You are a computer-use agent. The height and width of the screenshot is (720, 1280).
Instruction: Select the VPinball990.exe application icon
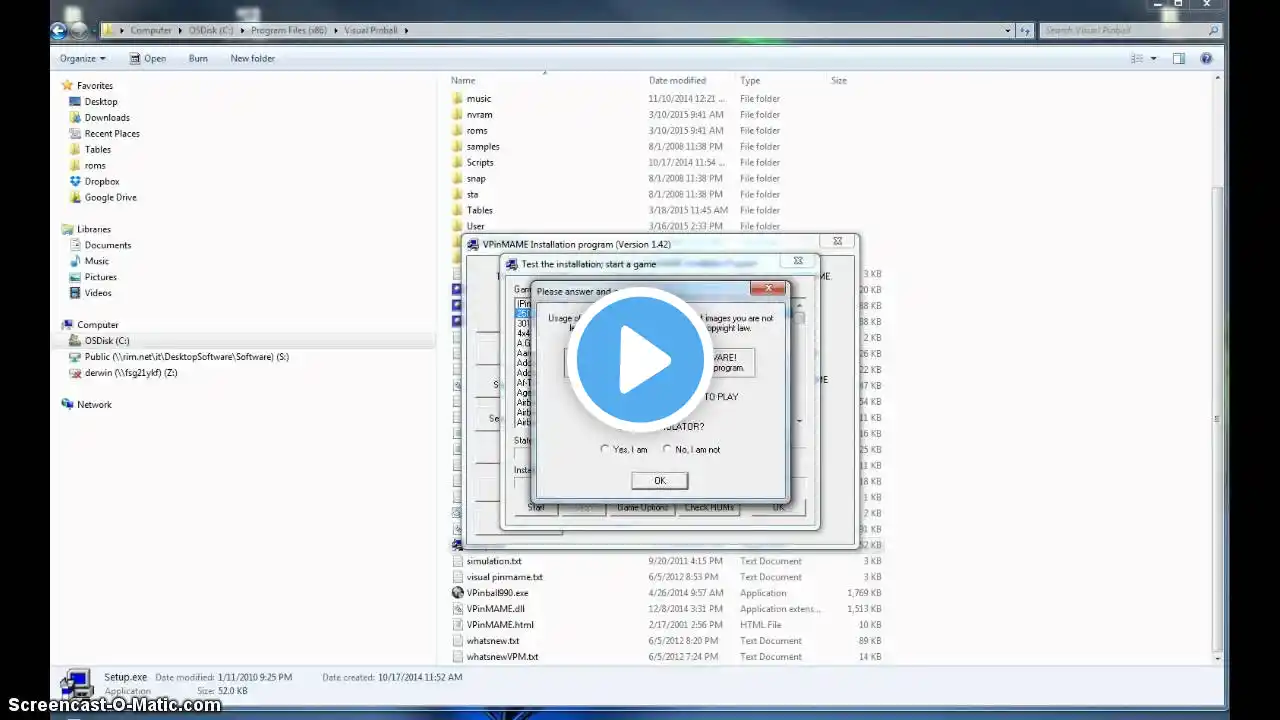click(458, 593)
